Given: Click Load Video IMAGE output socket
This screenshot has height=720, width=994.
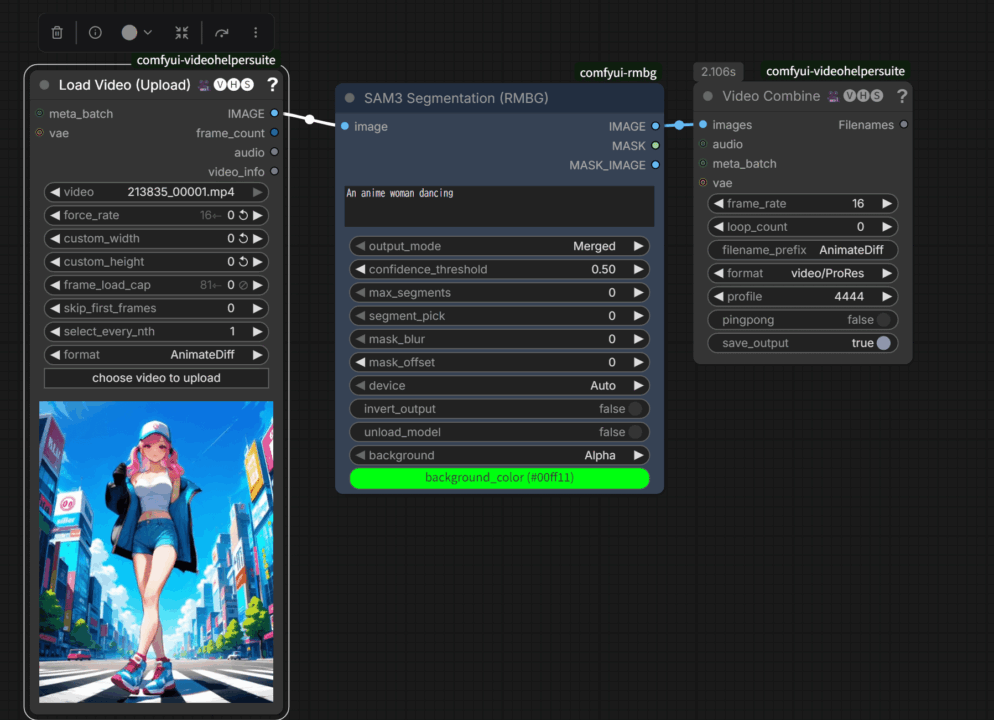Looking at the screenshot, I should coord(274,113).
